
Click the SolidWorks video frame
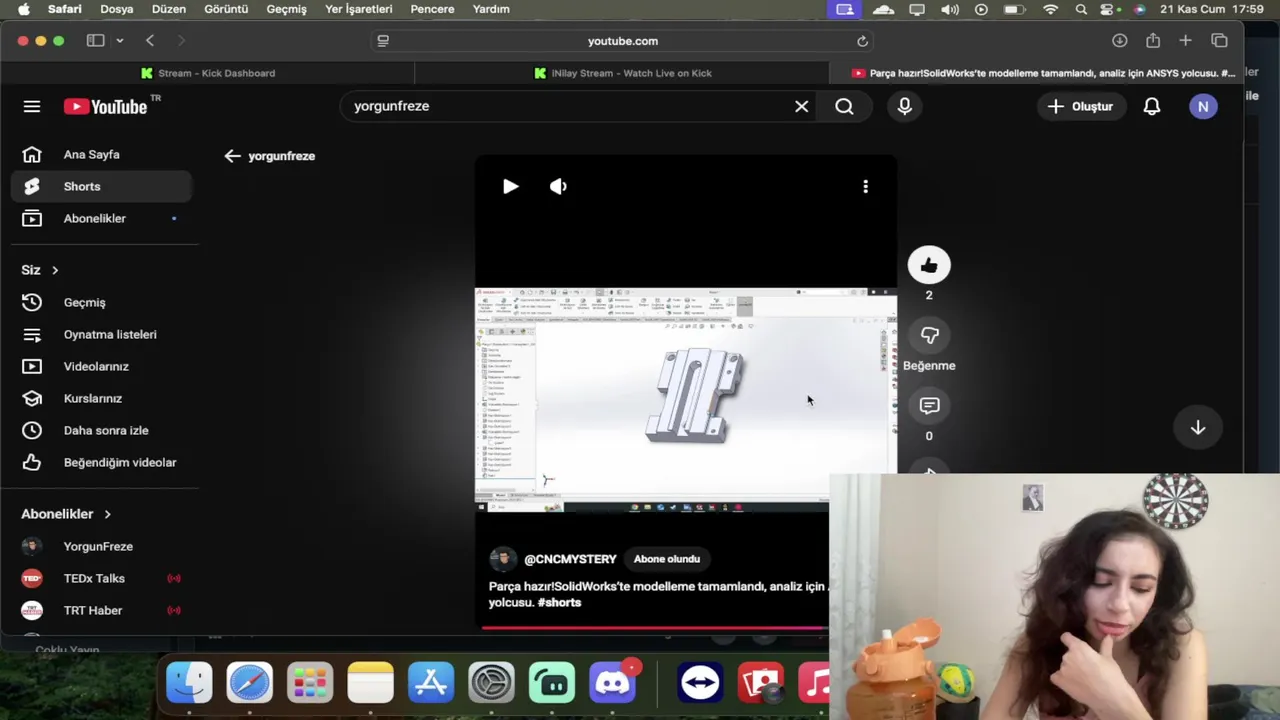click(685, 400)
